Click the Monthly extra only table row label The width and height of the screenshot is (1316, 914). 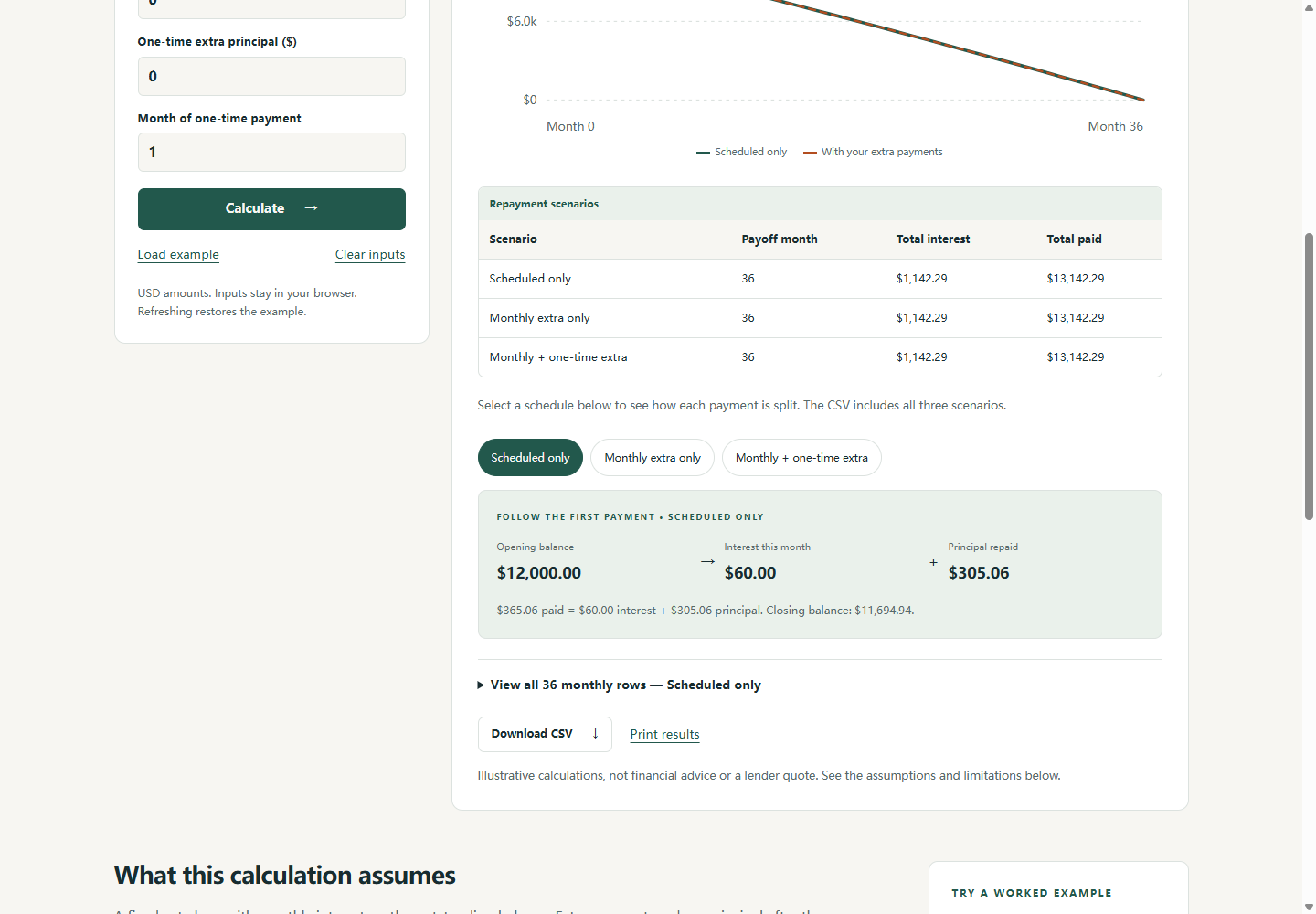click(x=539, y=318)
